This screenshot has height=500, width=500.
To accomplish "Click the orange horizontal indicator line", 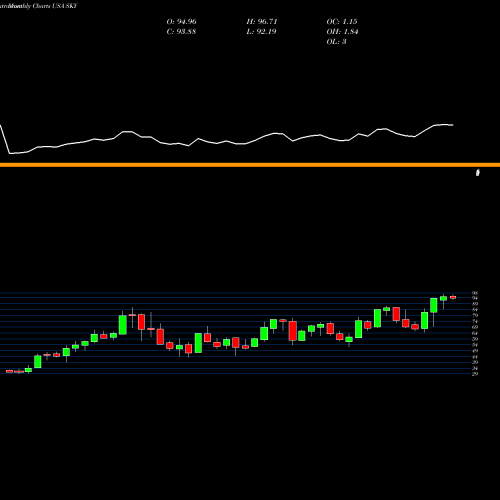I will [x=250, y=165].
